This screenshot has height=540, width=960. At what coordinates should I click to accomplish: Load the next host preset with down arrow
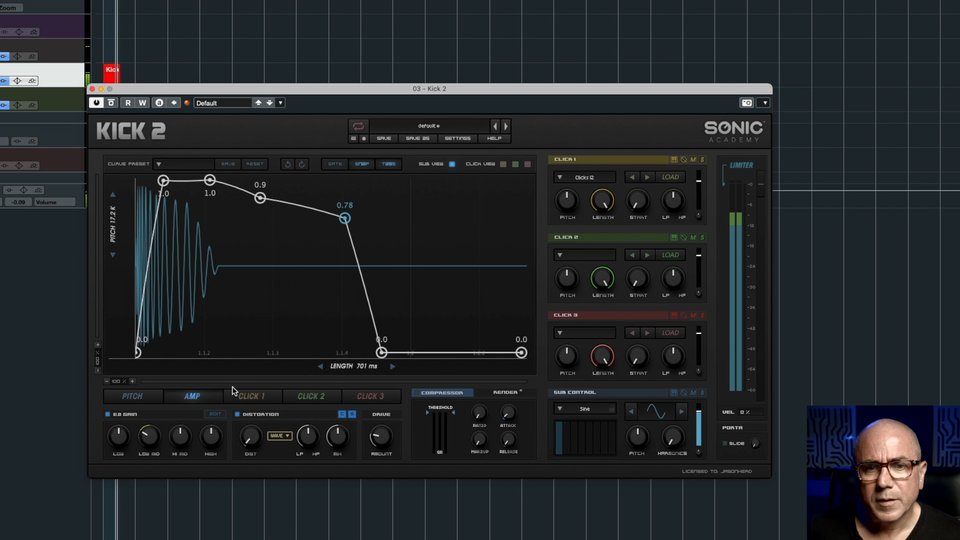coord(269,103)
